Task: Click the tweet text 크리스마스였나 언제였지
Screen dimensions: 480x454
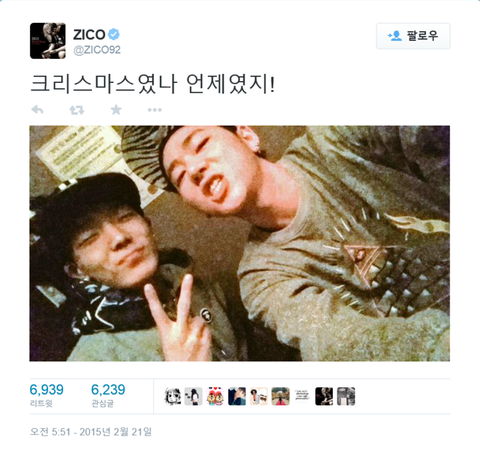Action: coord(152,84)
